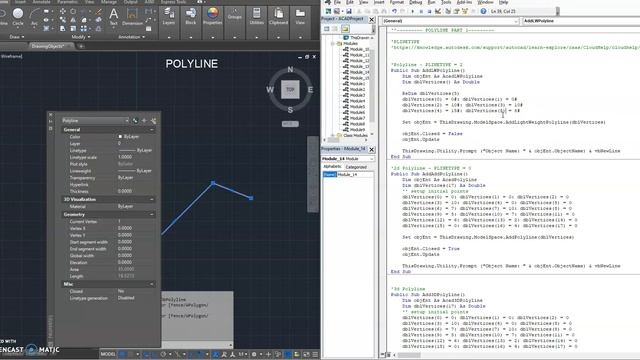Click the Save icon in VBA toolbar
Viewport: 640px width, 360px height.
tap(349, 11)
